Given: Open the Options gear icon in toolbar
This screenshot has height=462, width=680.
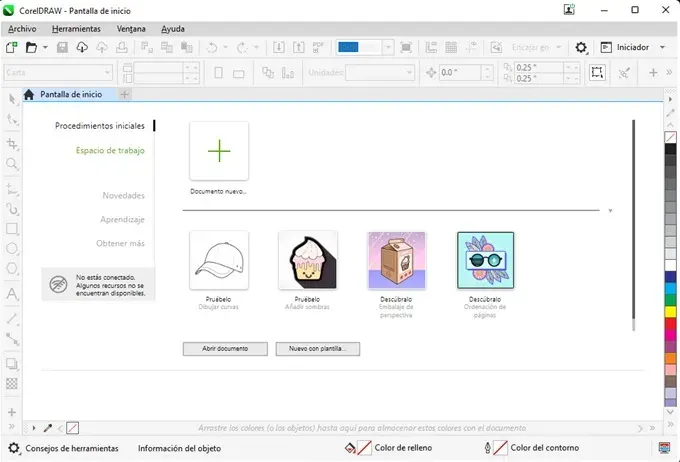Looking at the screenshot, I should point(581,47).
